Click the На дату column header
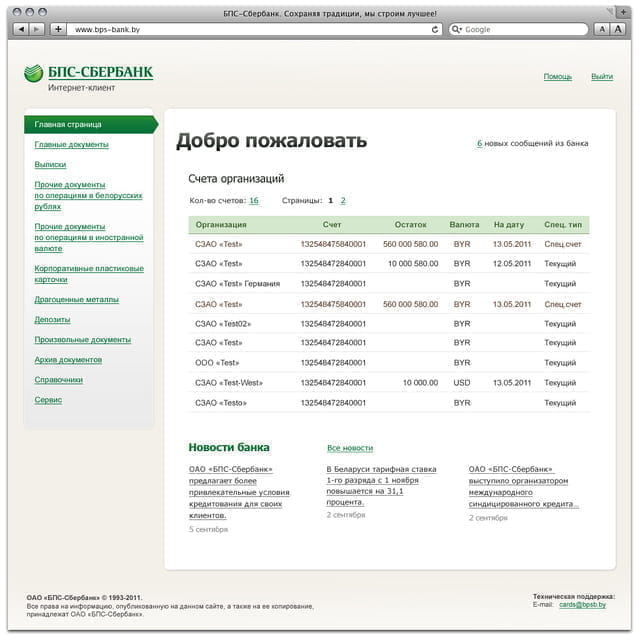 point(509,225)
